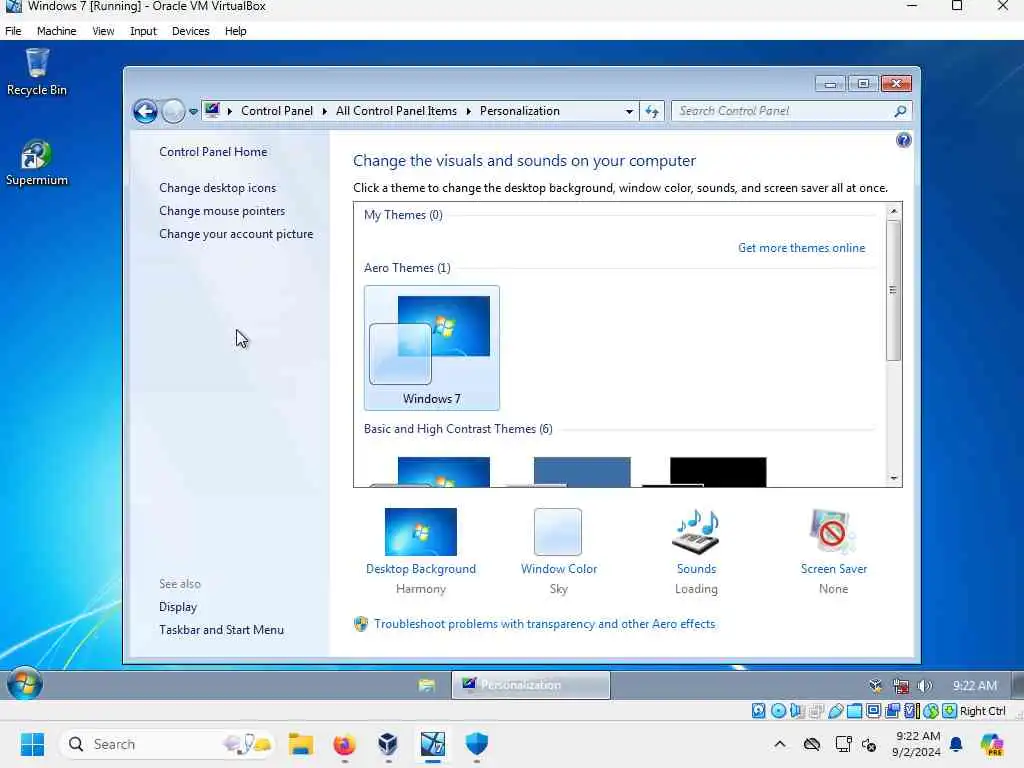The width and height of the screenshot is (1024, 768).
Task: Open the VirtualBox View menu
Action: tap(103, 31)
